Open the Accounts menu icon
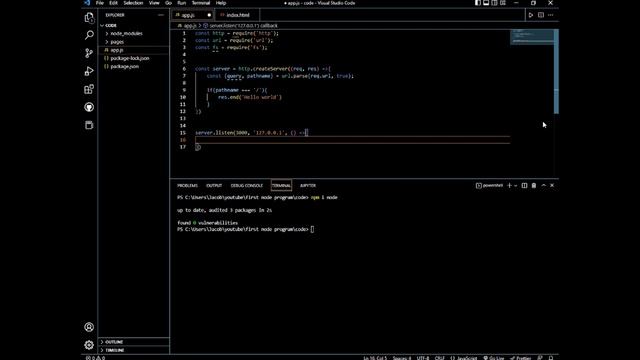This screenshot has height=360, width=640. coord(89,327)
